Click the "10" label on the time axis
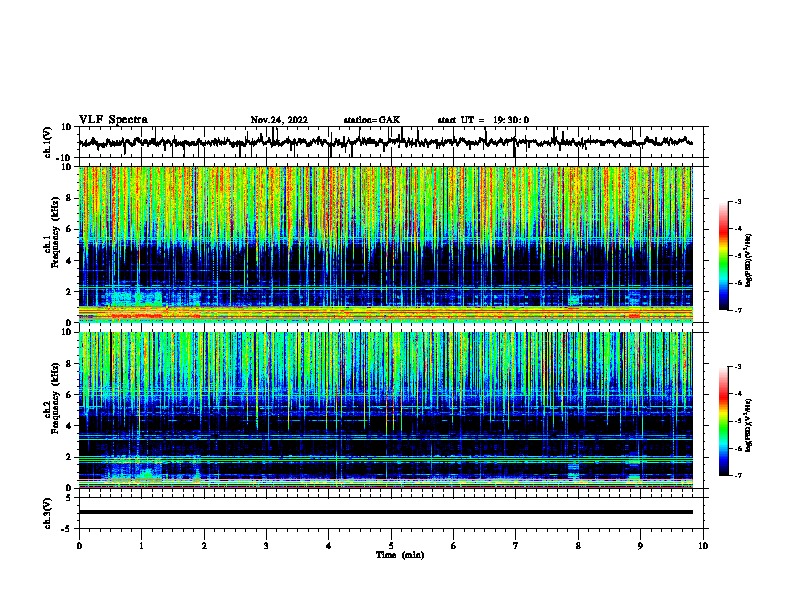The width and height of the screenshot is (792, 612). pyautogui.click(x=703, y=545)
